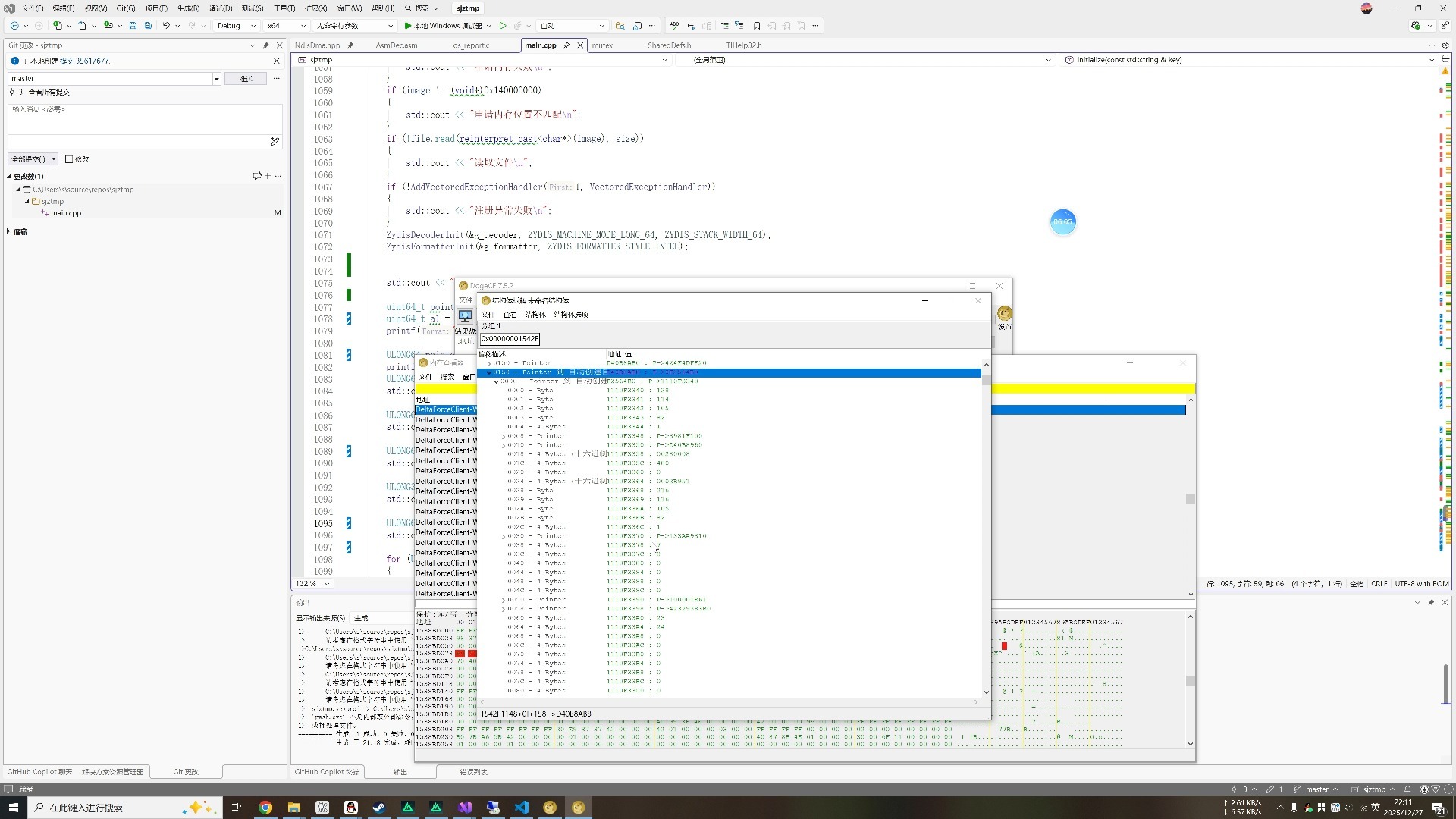Image resolution: width=1456 pixels, height=819 pixels.
Task: Open Steam from the taskbar
Action: pyautogui.click(x=379, y=808)
